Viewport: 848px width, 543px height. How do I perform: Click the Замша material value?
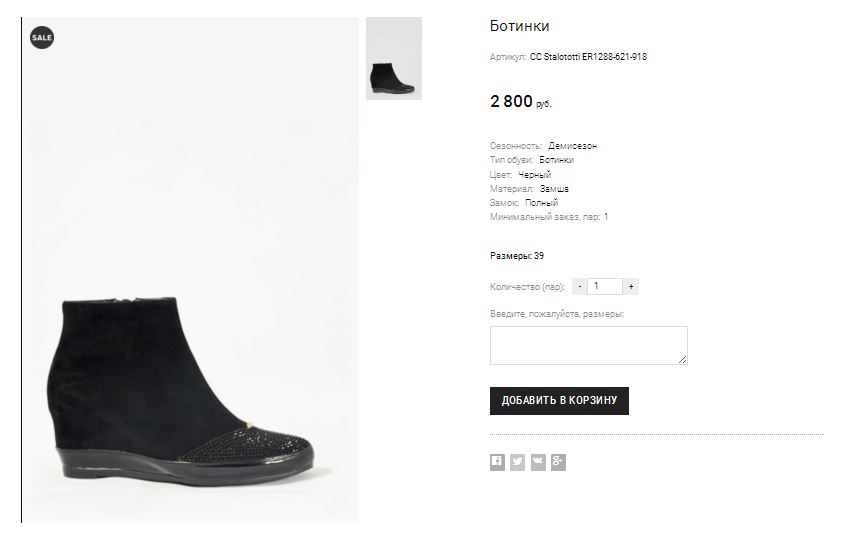[554, 189]
